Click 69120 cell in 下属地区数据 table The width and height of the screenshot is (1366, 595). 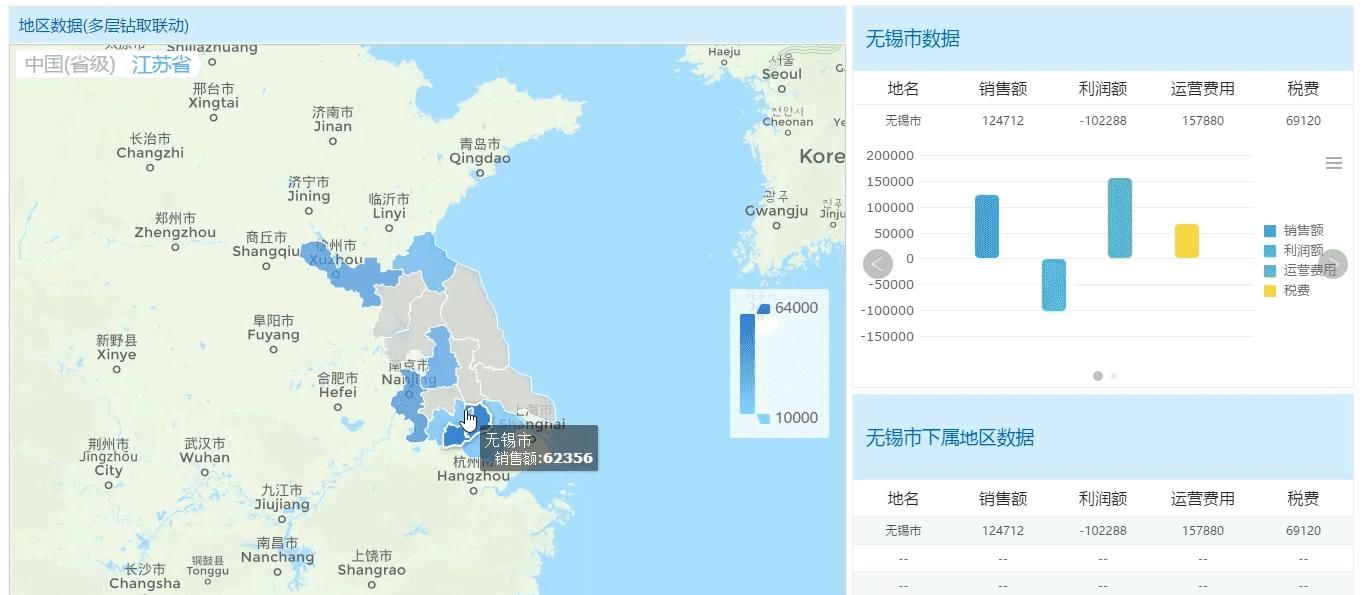tap(1303, 531)
